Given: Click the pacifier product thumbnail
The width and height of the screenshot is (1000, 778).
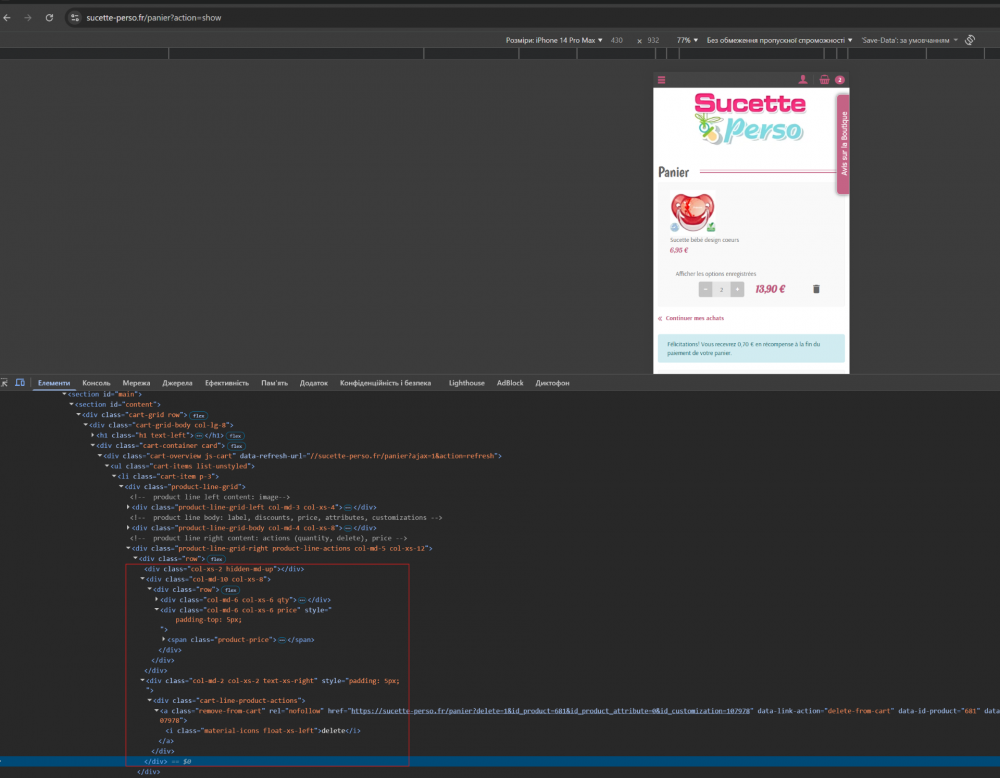Looking at the screenshot, I should 692,211.
